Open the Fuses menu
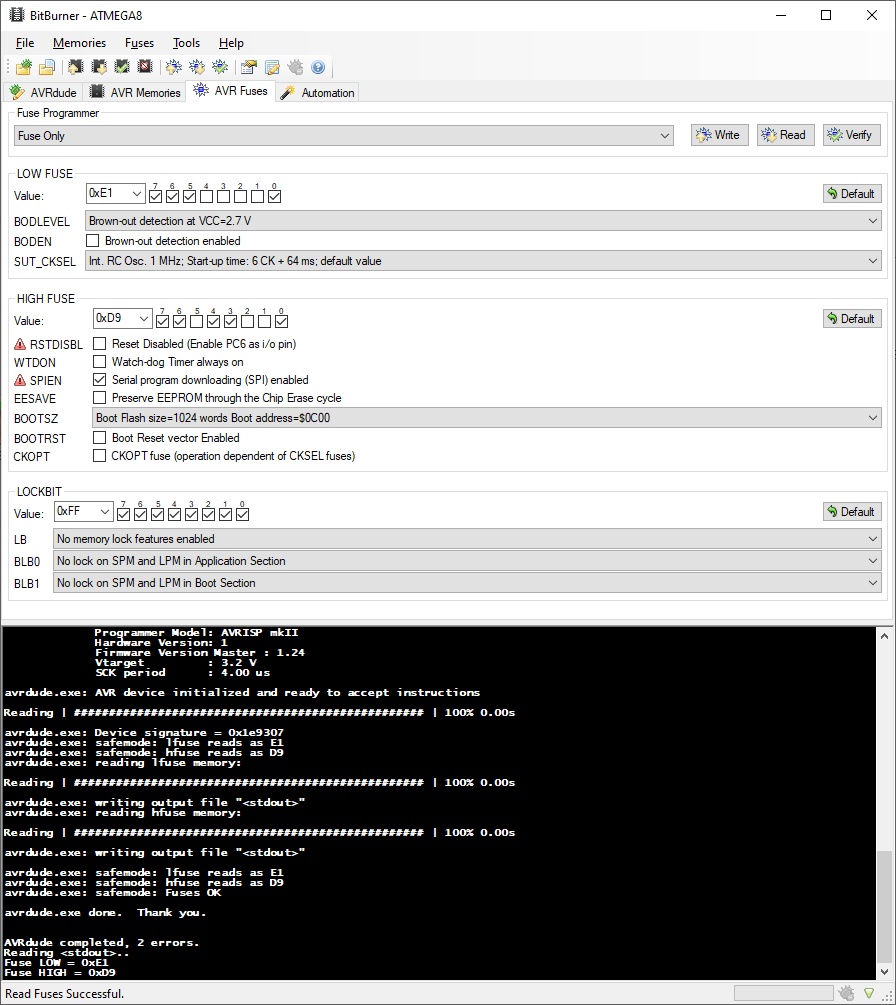 (x=139, y=43)
